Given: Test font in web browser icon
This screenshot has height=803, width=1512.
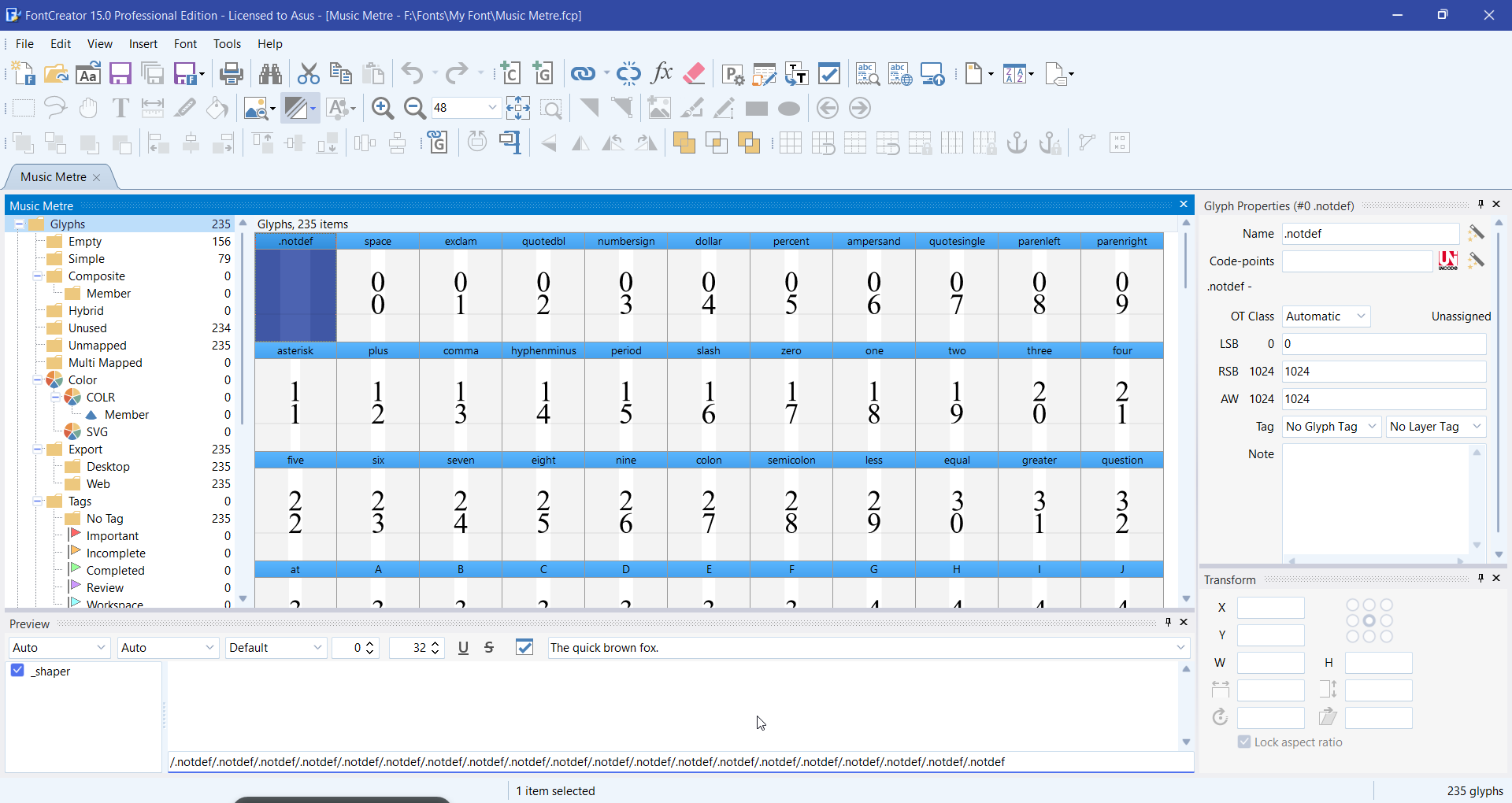Looking at the screenshot, I should (x=900, y=74).
